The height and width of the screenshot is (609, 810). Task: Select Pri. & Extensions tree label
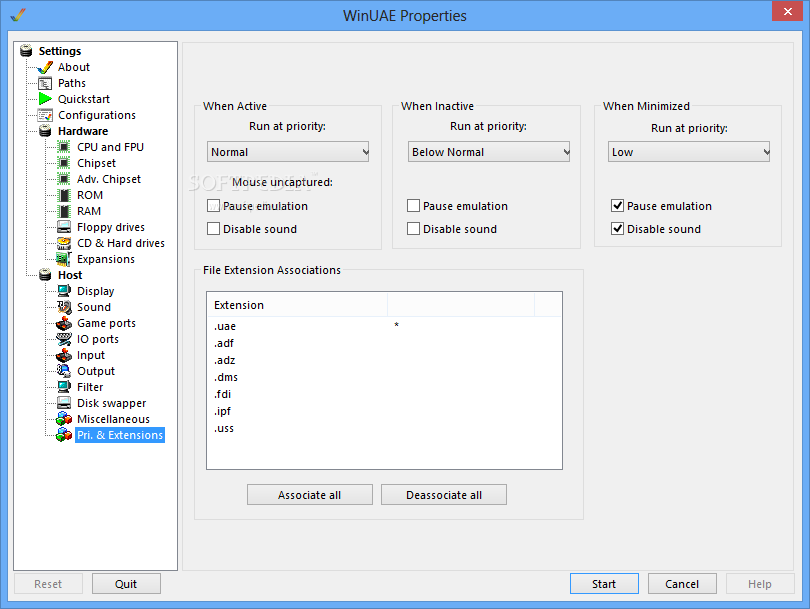coord(120,435)
